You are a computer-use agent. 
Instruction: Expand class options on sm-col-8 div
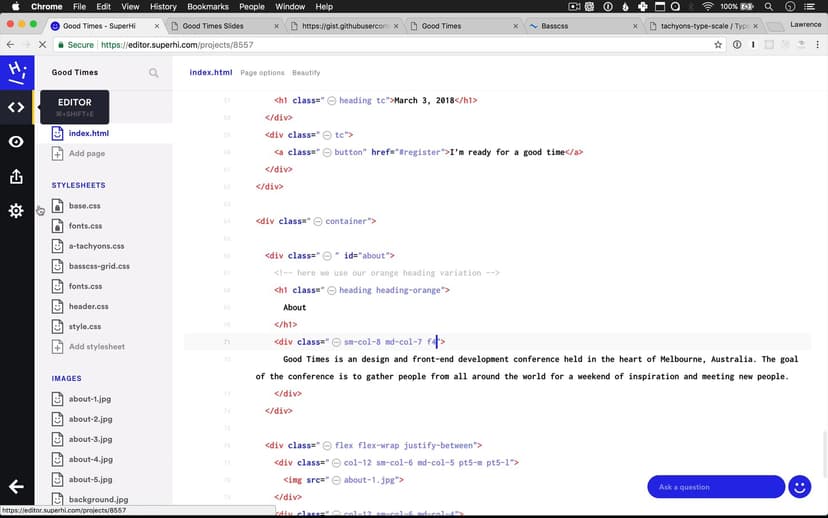pyautogui.click(x=337, y=342)
